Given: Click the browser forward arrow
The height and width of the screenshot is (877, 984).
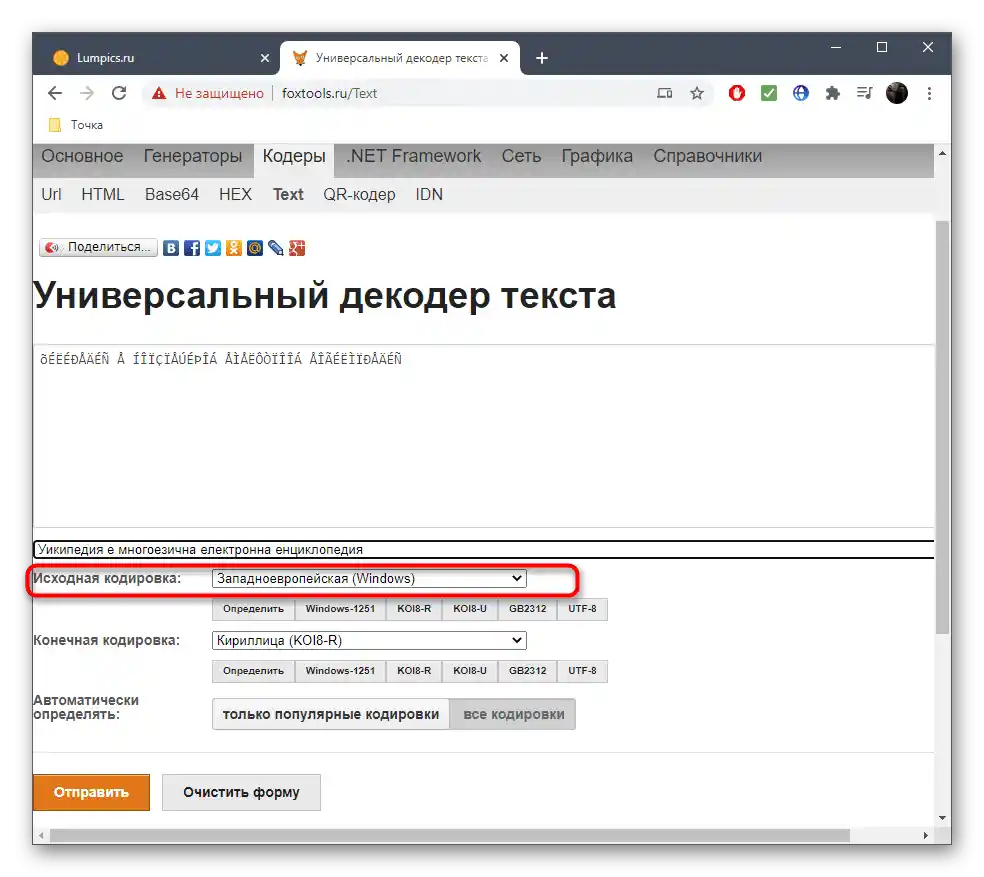Looking at the screenshot, I should [87, 94].
